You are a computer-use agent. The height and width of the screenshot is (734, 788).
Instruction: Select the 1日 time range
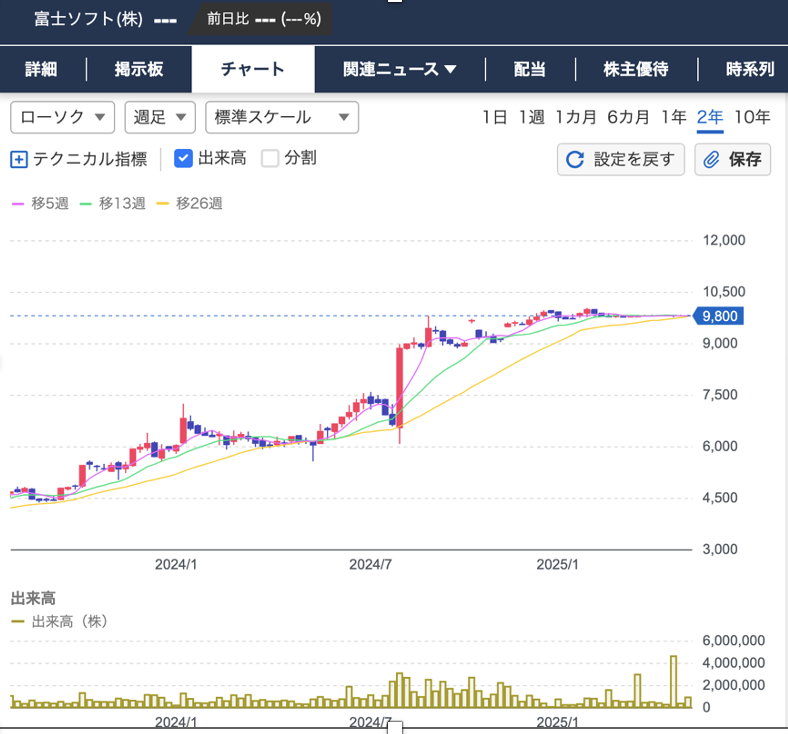click(x=494, y=117)
